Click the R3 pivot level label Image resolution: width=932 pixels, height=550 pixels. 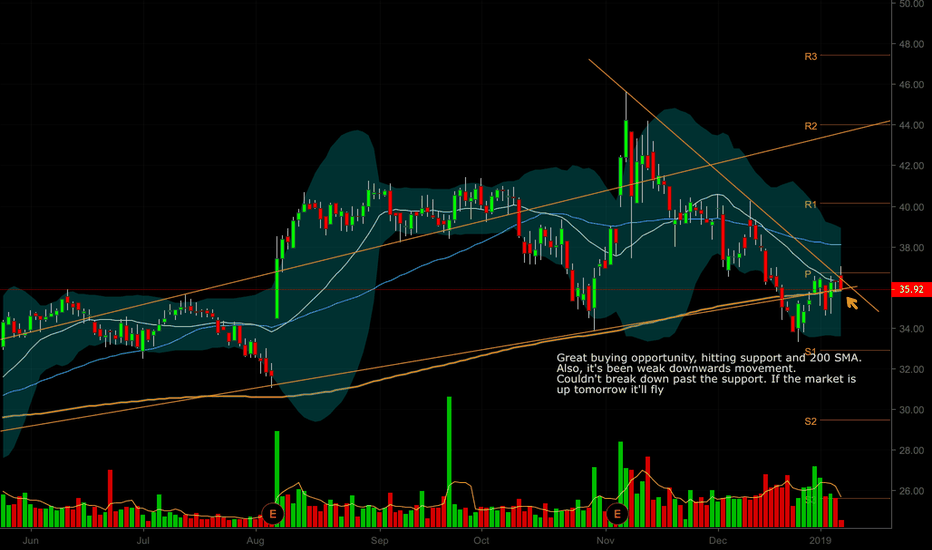pyautogui.click(x=811, y=56)
